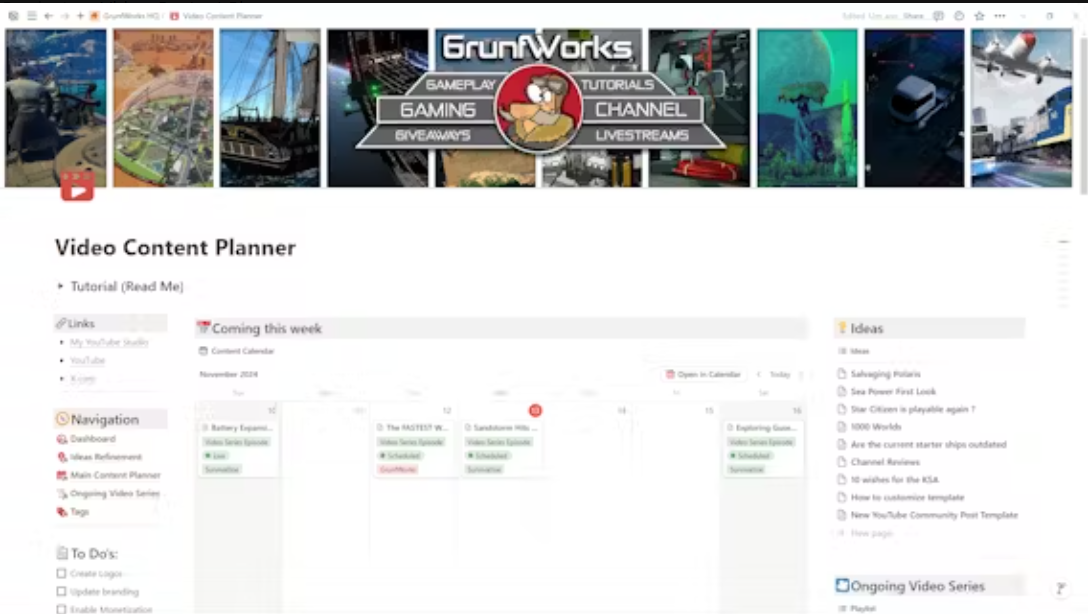The width and height of the screenshot is (1088, 614).
Task: Favorite the page with the star icon
Action: 979,15
